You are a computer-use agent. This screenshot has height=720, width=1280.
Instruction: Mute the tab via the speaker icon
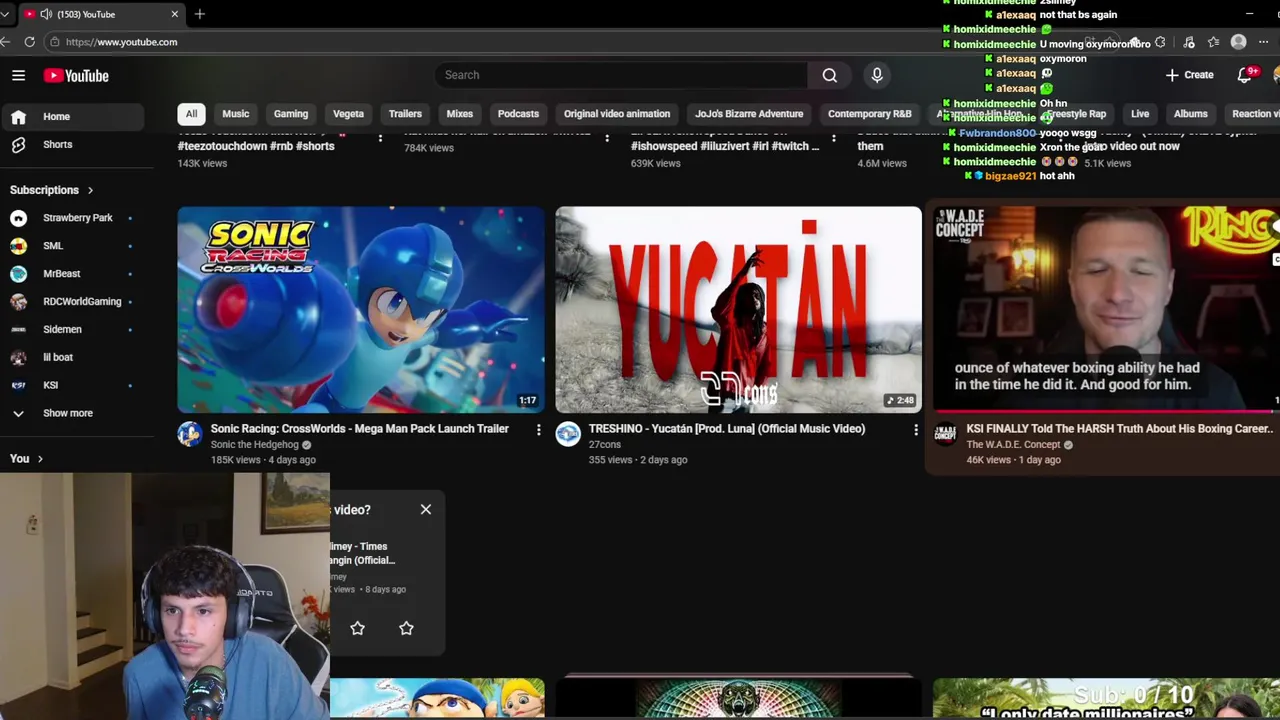click(x=46, y=14)
